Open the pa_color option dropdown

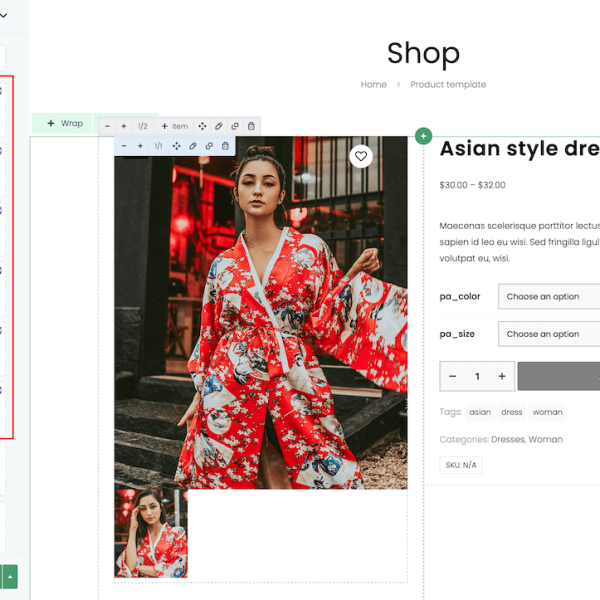[x=549, y=297]
